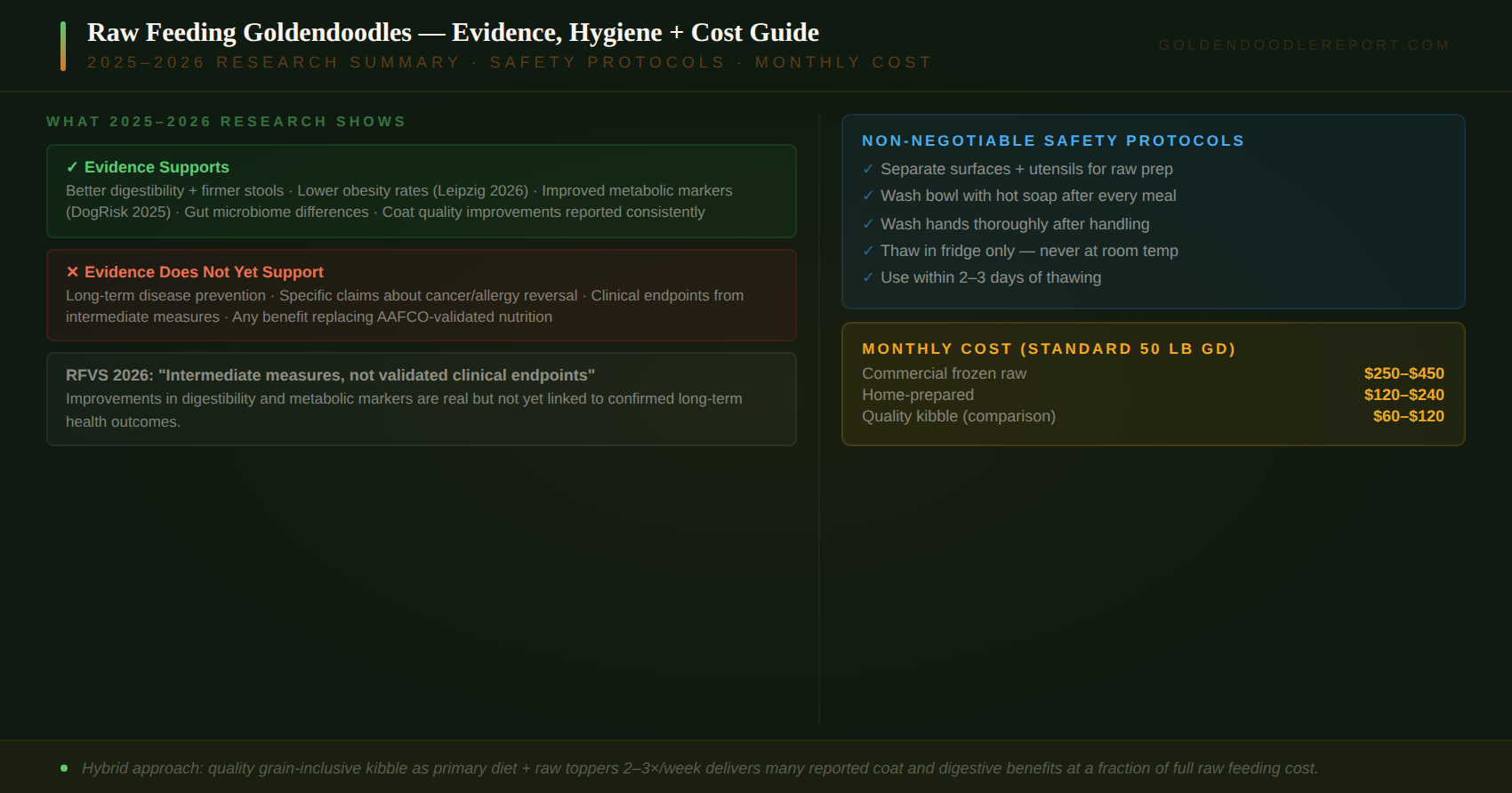The image size is (1512, 793).
Task: Click the $60–$120 kibble price
Action: tap(1408, 416)
